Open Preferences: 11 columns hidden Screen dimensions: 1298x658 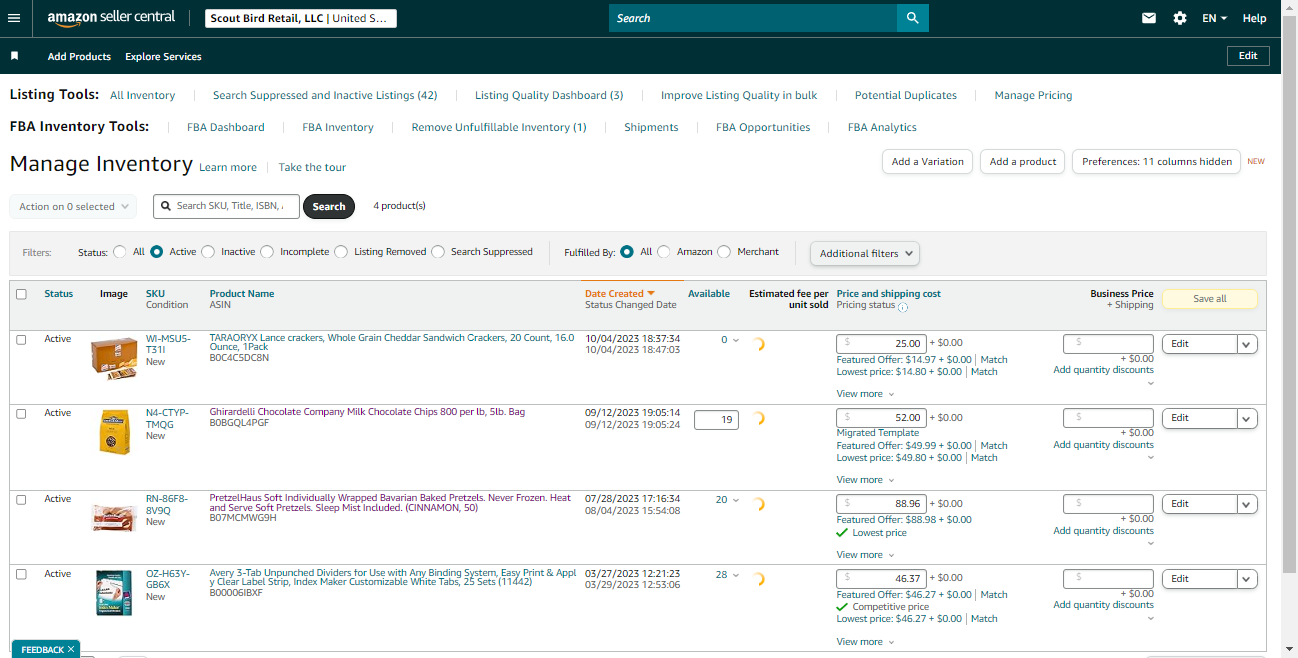coord(1157,161)
